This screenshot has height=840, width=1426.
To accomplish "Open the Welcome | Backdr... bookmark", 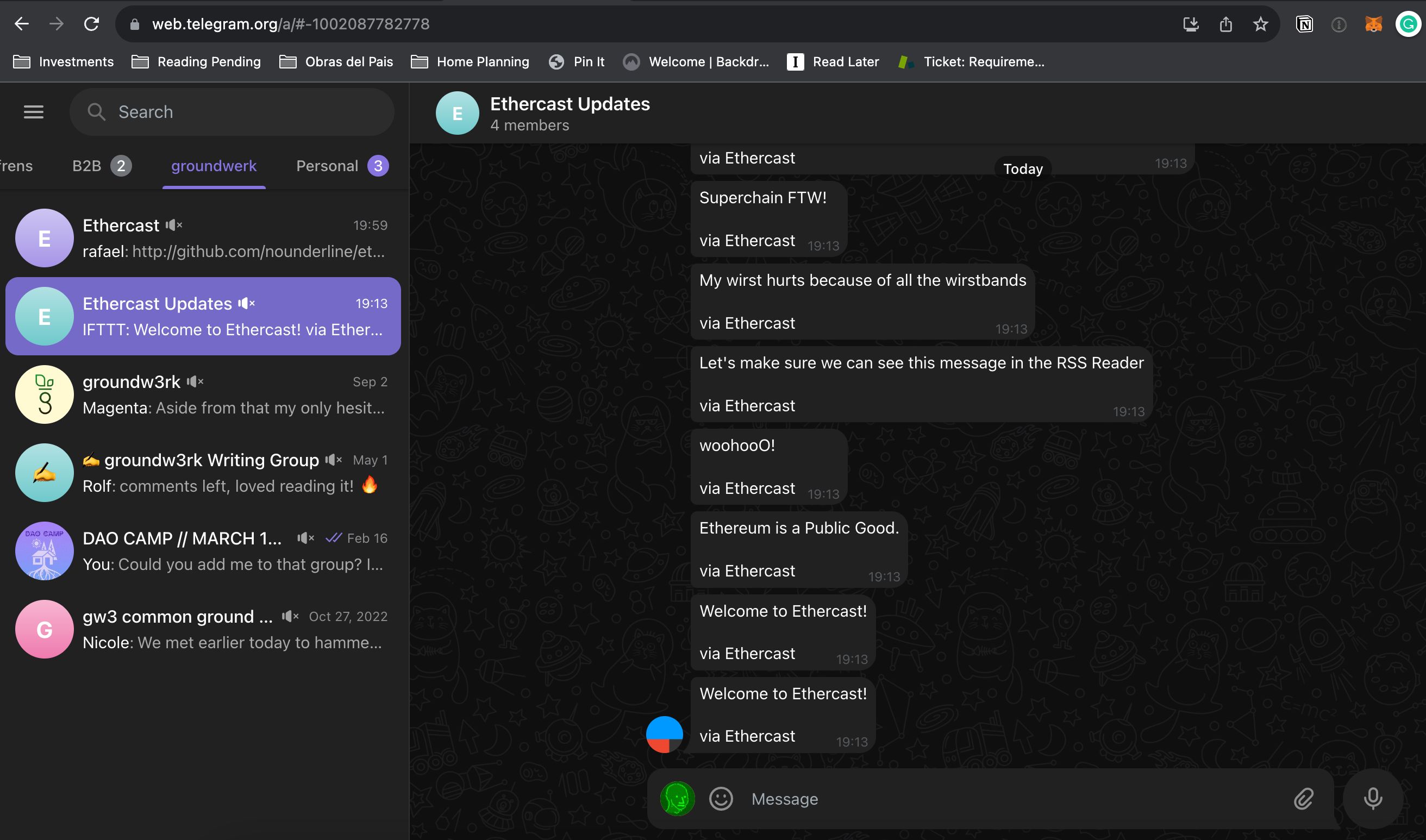I will coord(696,62).
